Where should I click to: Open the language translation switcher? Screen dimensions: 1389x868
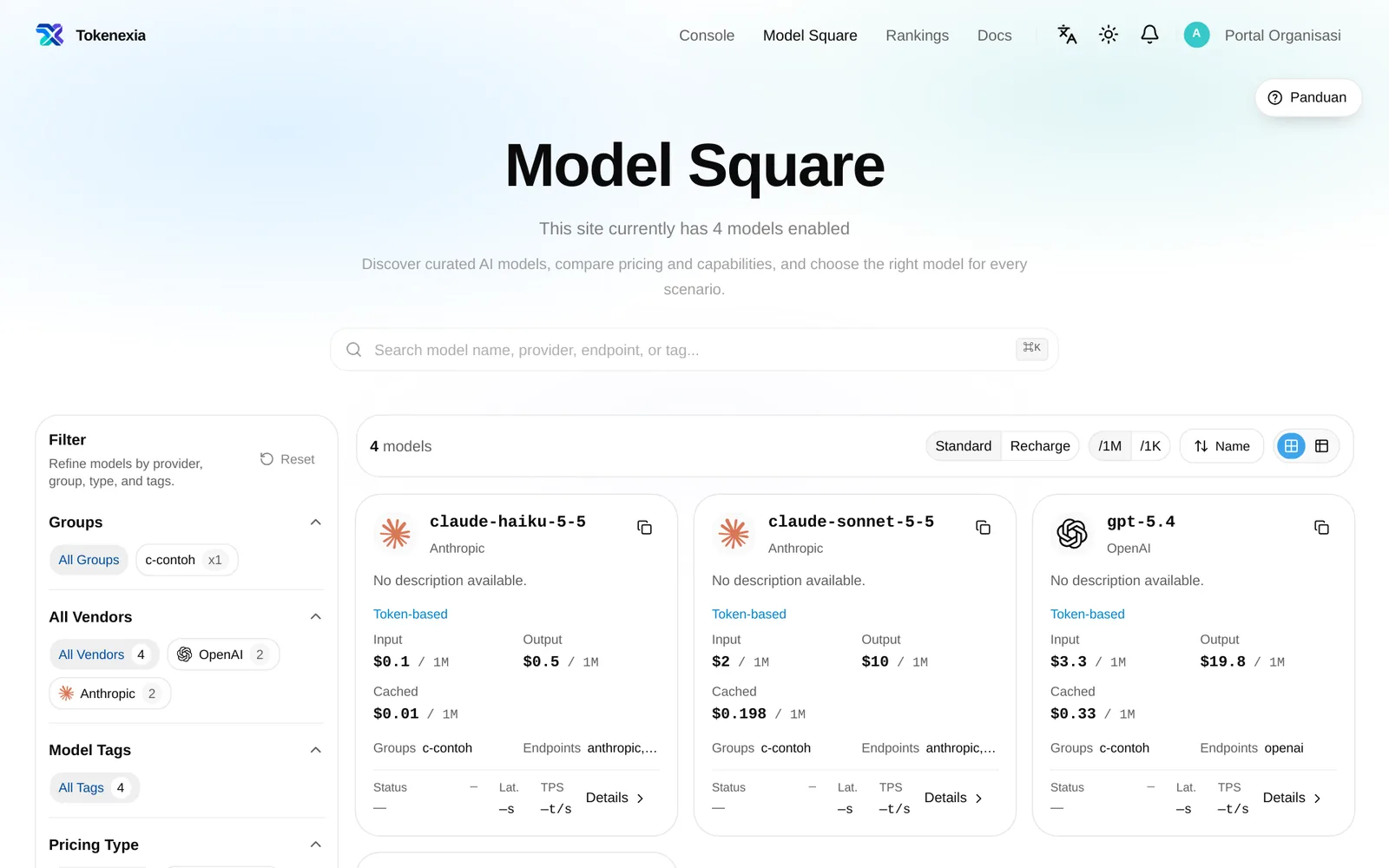click(x=1067, y=35)
